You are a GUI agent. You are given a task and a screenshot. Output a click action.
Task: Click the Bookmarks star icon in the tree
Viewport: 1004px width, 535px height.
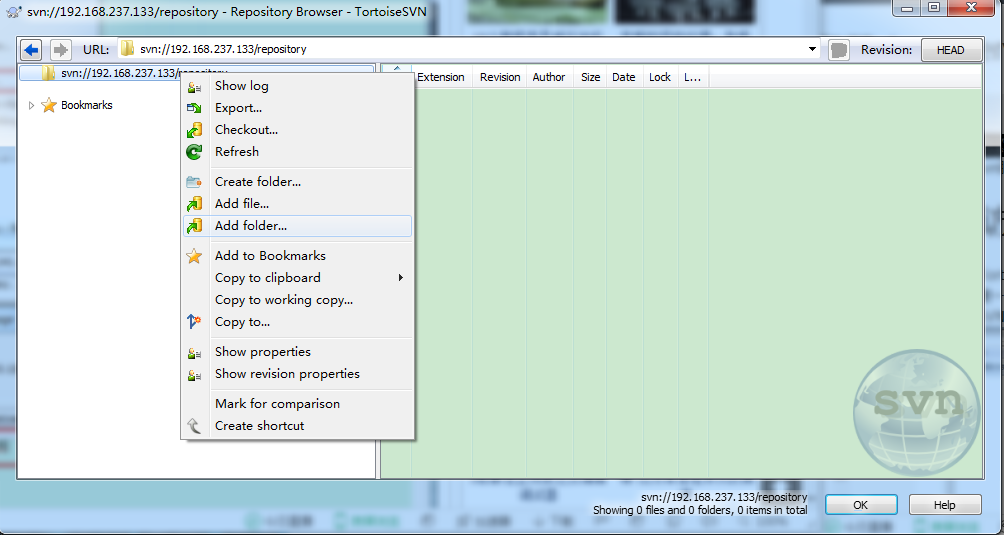point(49,105)
